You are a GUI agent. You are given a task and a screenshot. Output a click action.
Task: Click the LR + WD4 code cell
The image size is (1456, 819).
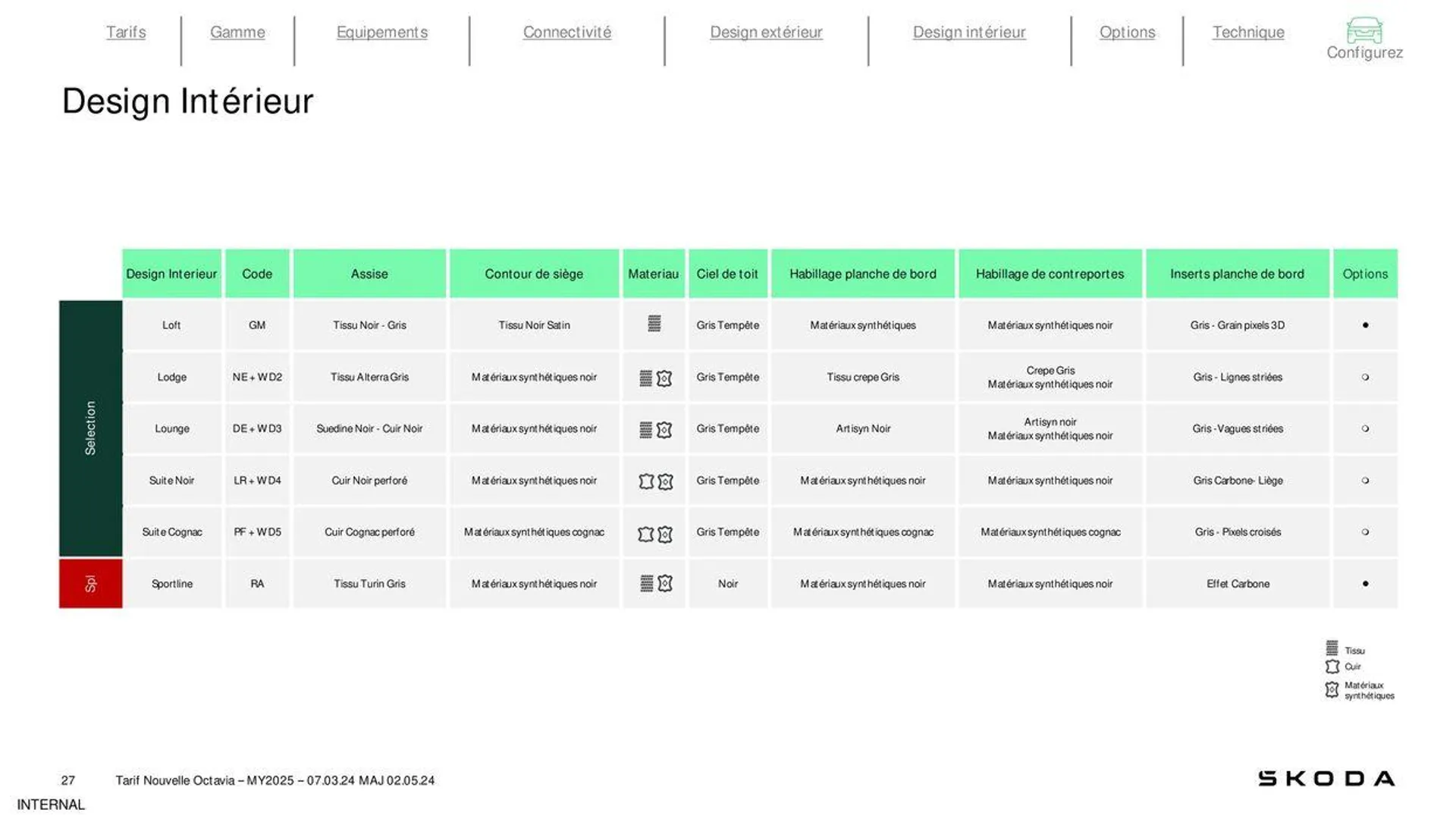coord(257,480)
